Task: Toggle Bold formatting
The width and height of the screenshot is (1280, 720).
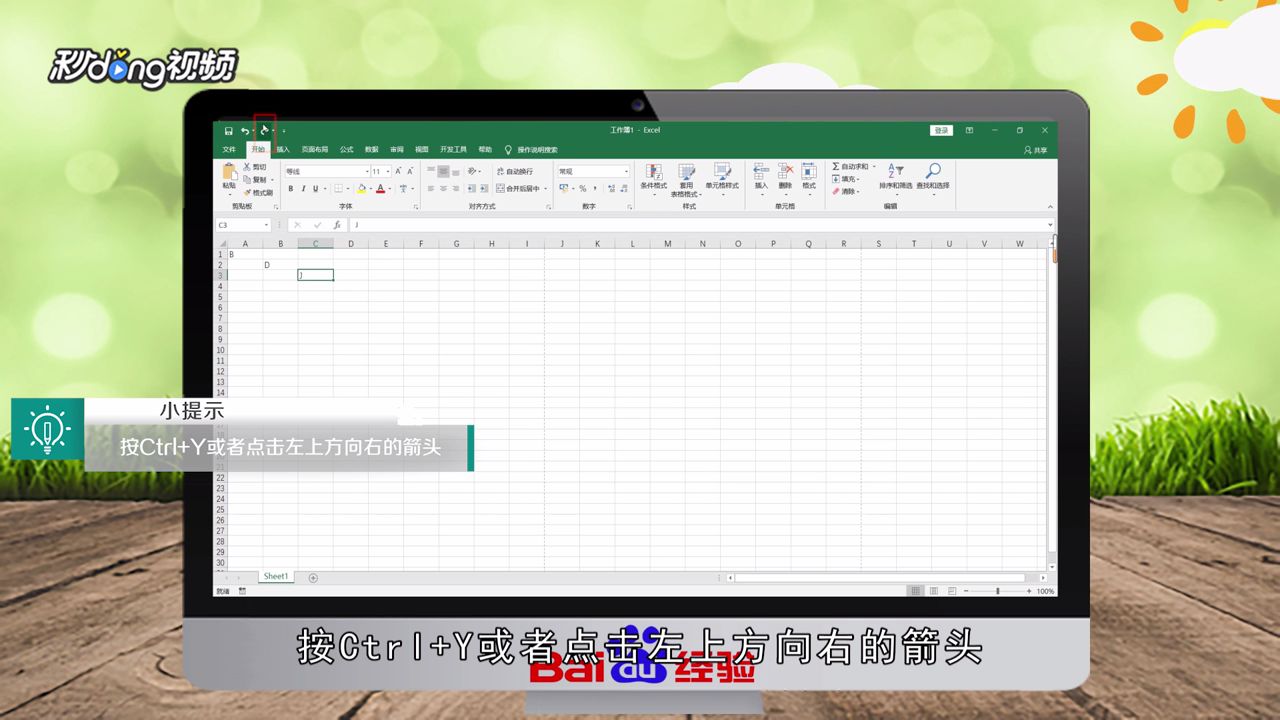Action: coord(291,188)
